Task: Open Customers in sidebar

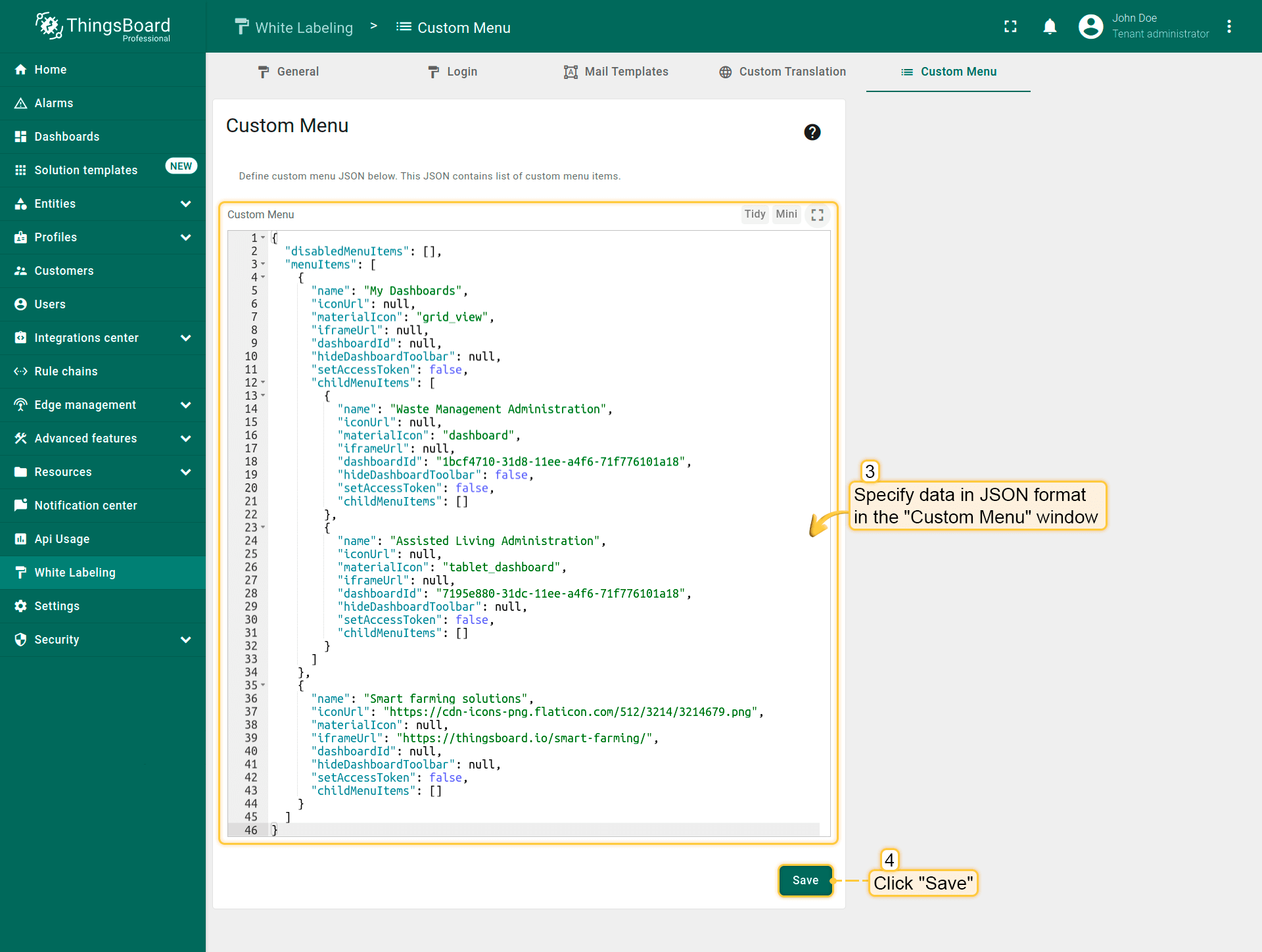Action: point(103,271)
